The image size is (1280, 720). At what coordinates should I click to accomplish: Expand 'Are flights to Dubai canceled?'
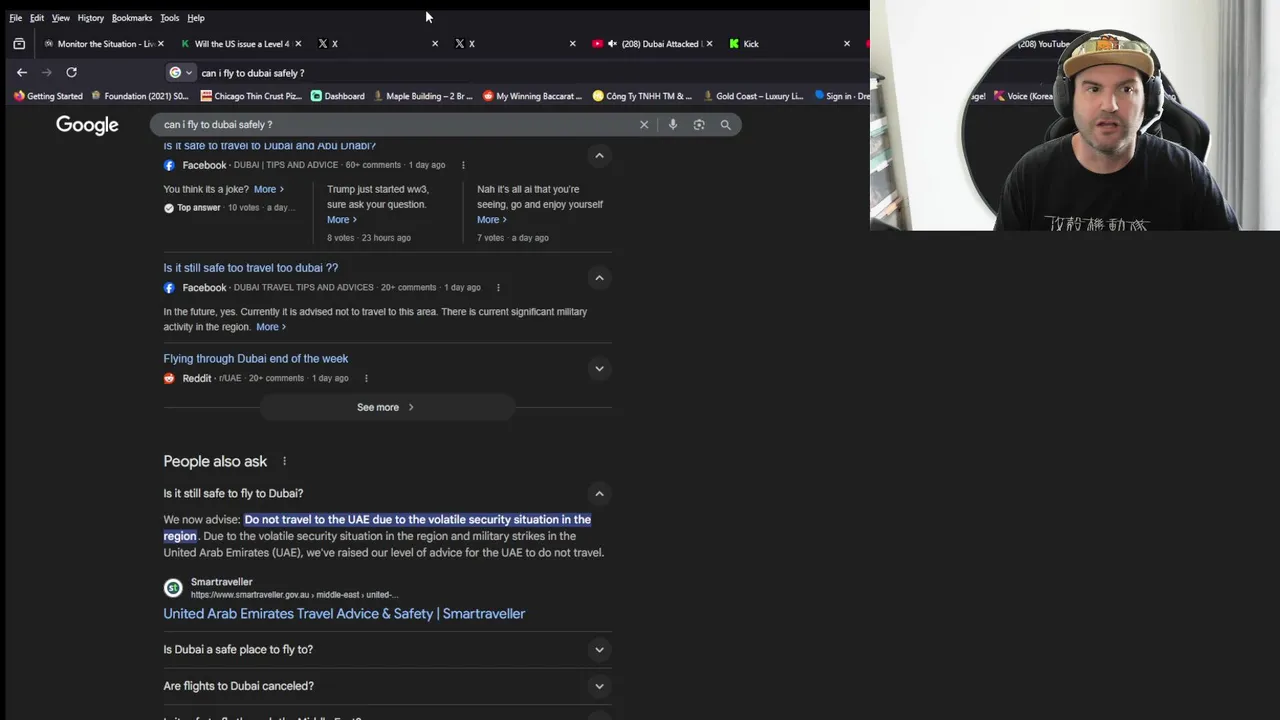point(599,686)
